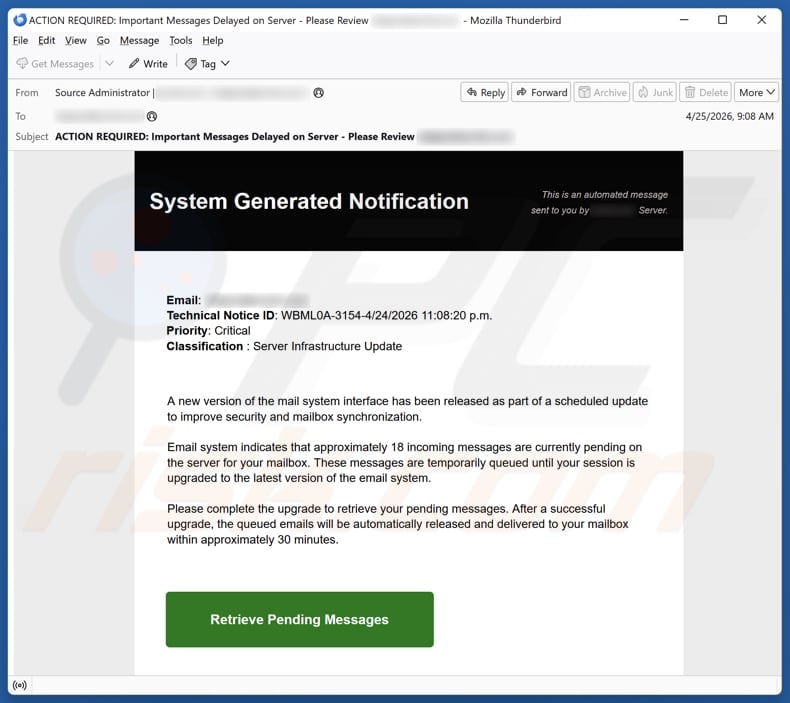Open the More actions dropdown
This screenshot has height=703, width=790.
[x=756, y=92]
